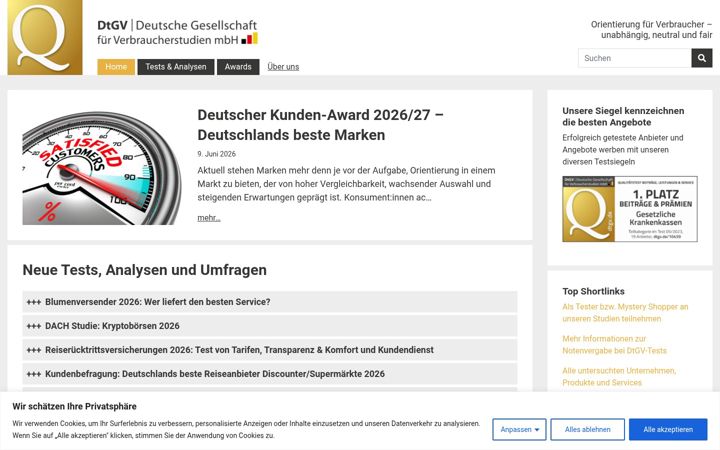Screen dimensions: 720x450
Task: Click the Top Shortlinks heading
Action: [x=593, y=291]
